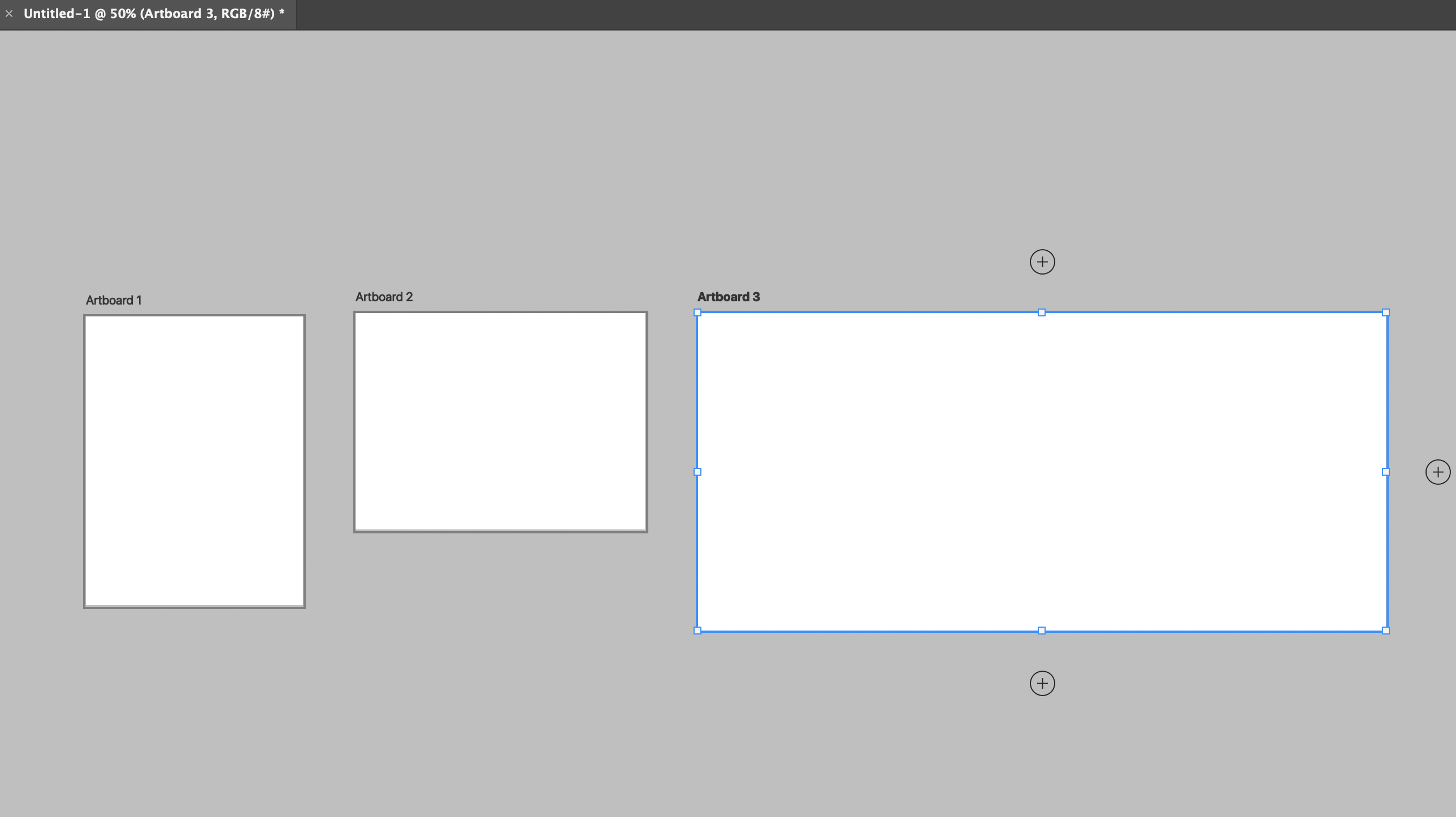
Task: Click the Artboard 1 name label
Action: (114, 301)
